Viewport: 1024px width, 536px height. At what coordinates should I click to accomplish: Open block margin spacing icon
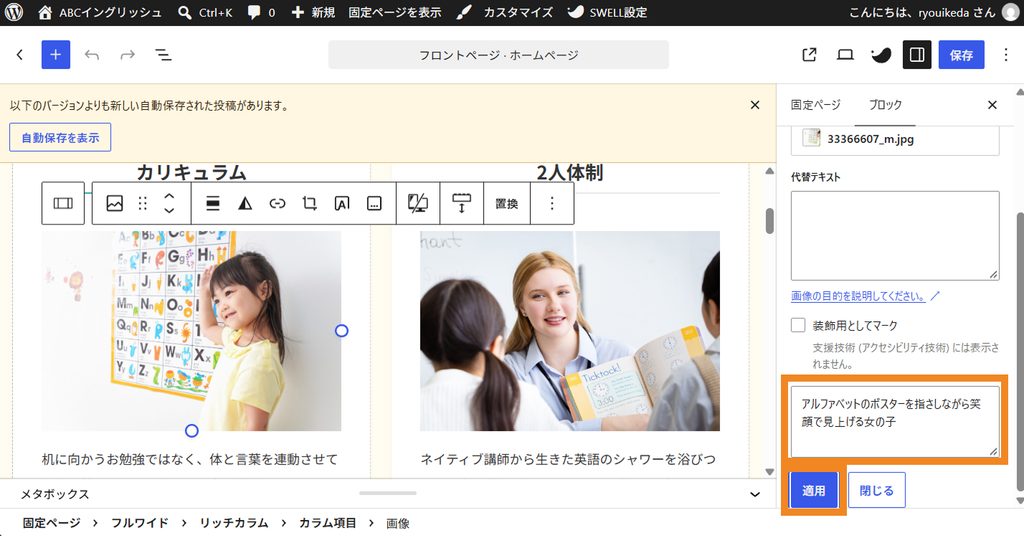pyautogui.click(x=462, y=204)
